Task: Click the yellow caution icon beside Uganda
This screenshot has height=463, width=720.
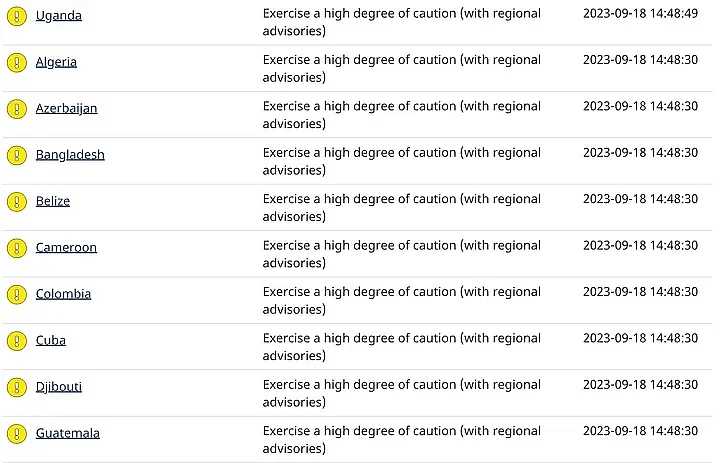Action: [x=16, y=16]
